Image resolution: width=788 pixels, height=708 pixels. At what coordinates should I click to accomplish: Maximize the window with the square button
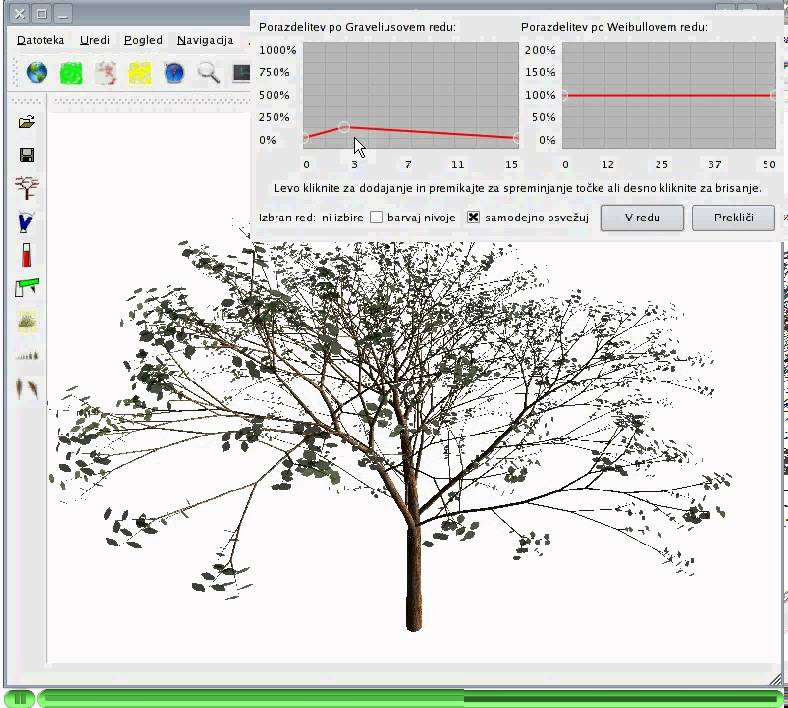point(42,14)
